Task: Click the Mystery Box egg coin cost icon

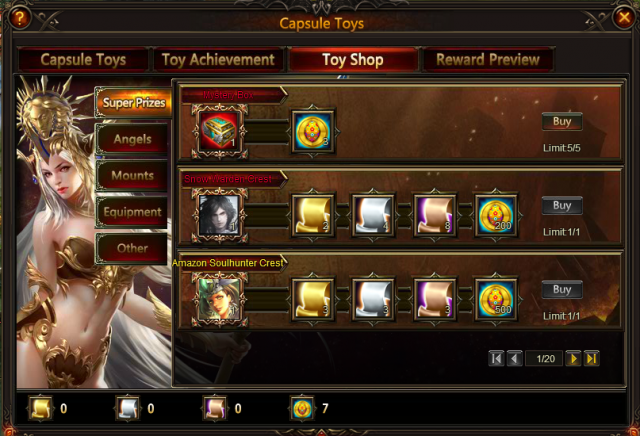Action: [313, 131]
